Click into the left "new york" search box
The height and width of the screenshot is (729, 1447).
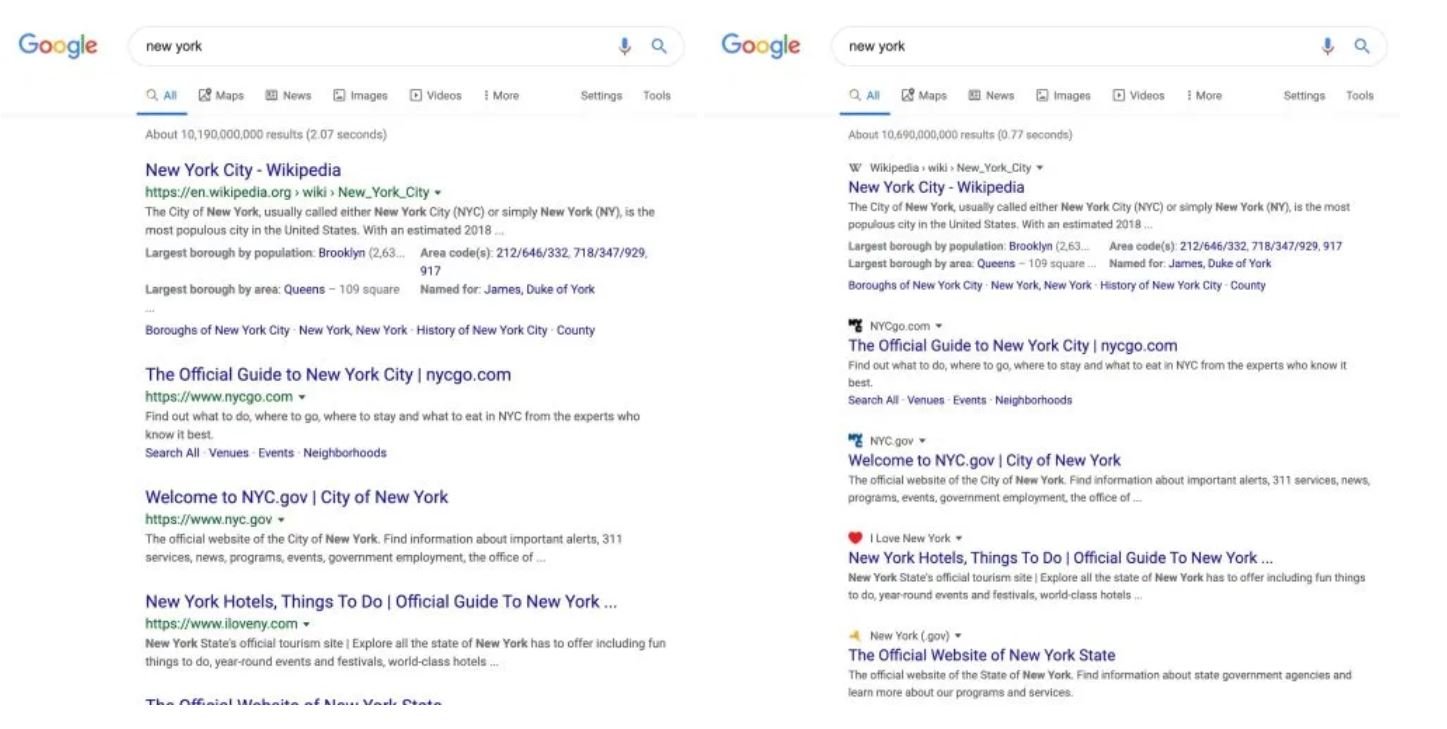tap(370, 46)
